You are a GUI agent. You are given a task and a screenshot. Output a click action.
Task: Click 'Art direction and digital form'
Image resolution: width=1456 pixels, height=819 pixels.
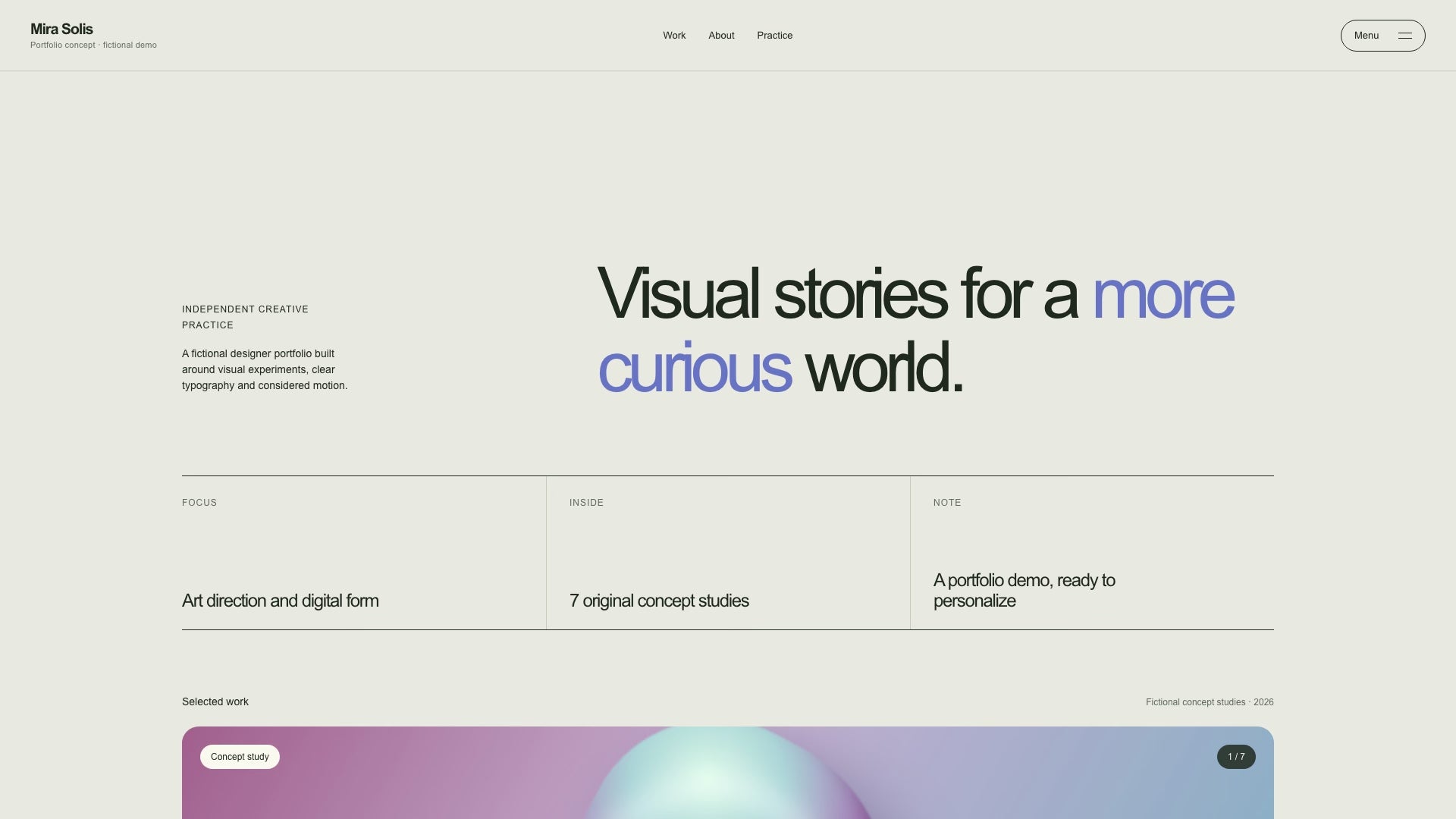tap(280, 601)
